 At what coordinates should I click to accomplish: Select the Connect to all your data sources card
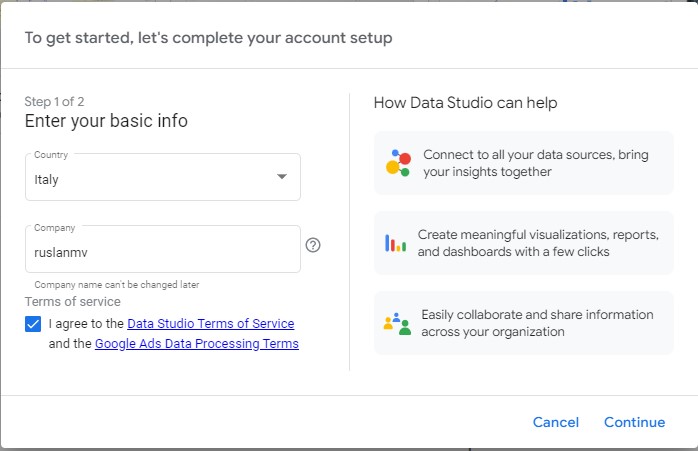(x=524, y=163)
